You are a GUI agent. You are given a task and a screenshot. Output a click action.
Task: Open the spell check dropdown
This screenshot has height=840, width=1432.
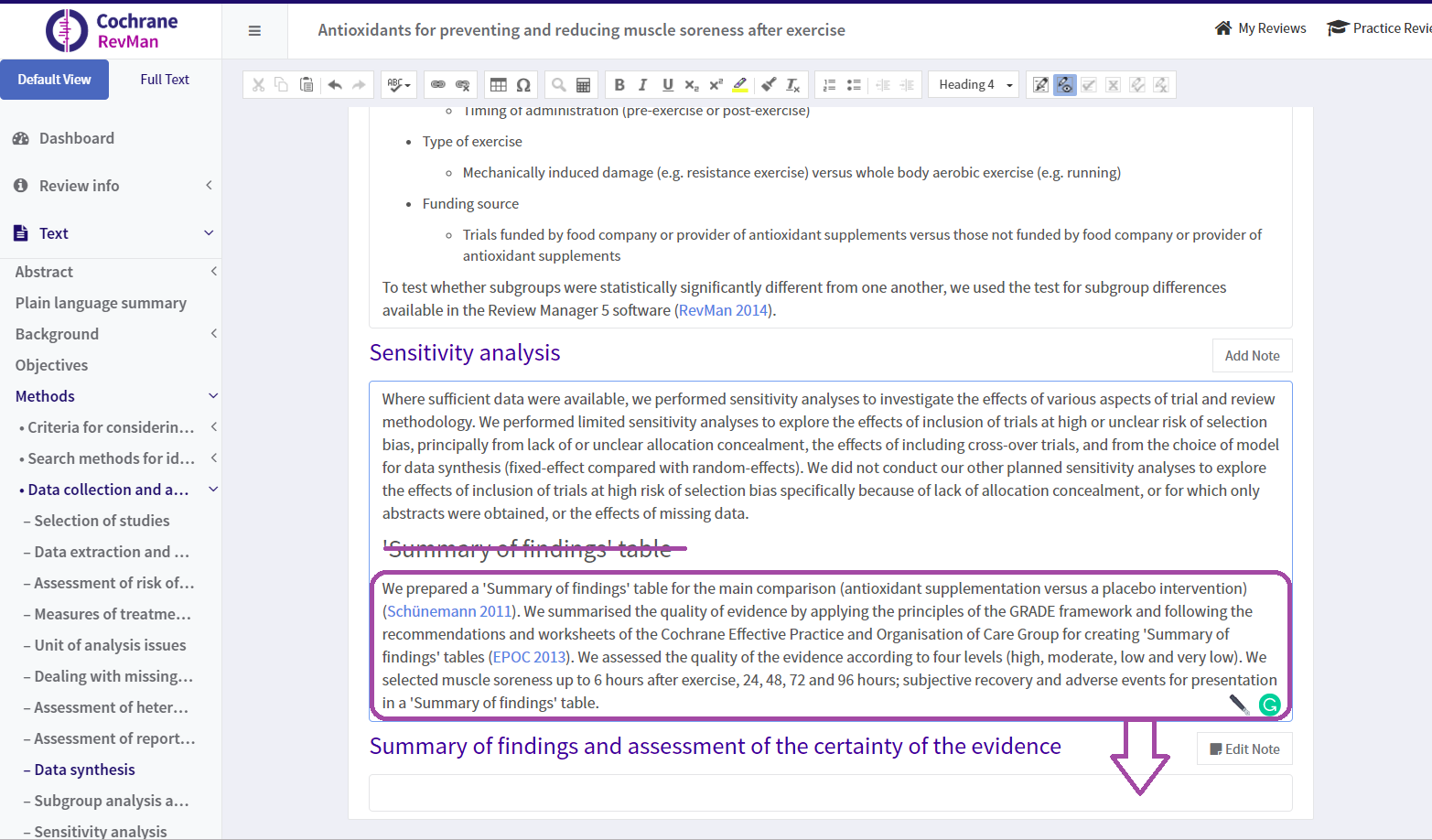click(x=399, y=85)
